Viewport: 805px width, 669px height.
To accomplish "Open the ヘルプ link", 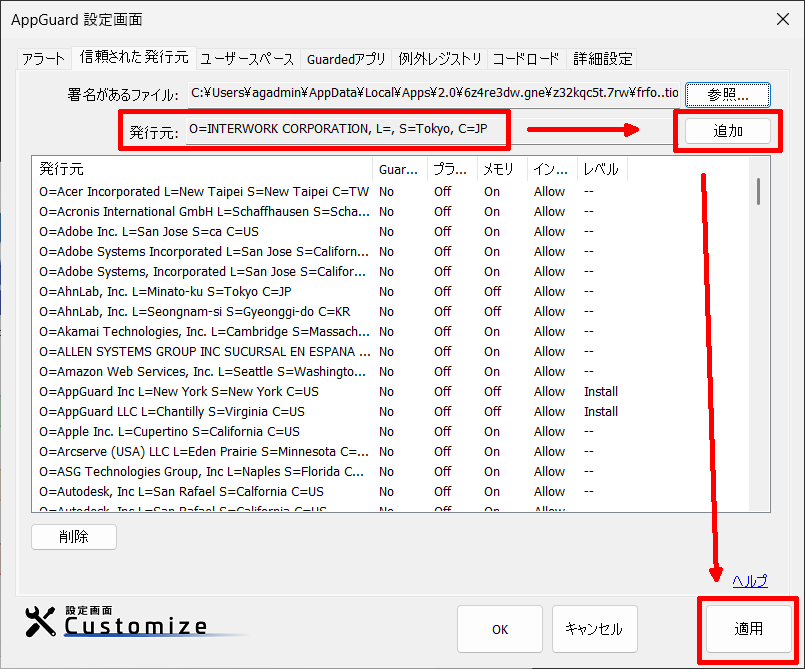I will click(749, 581).
